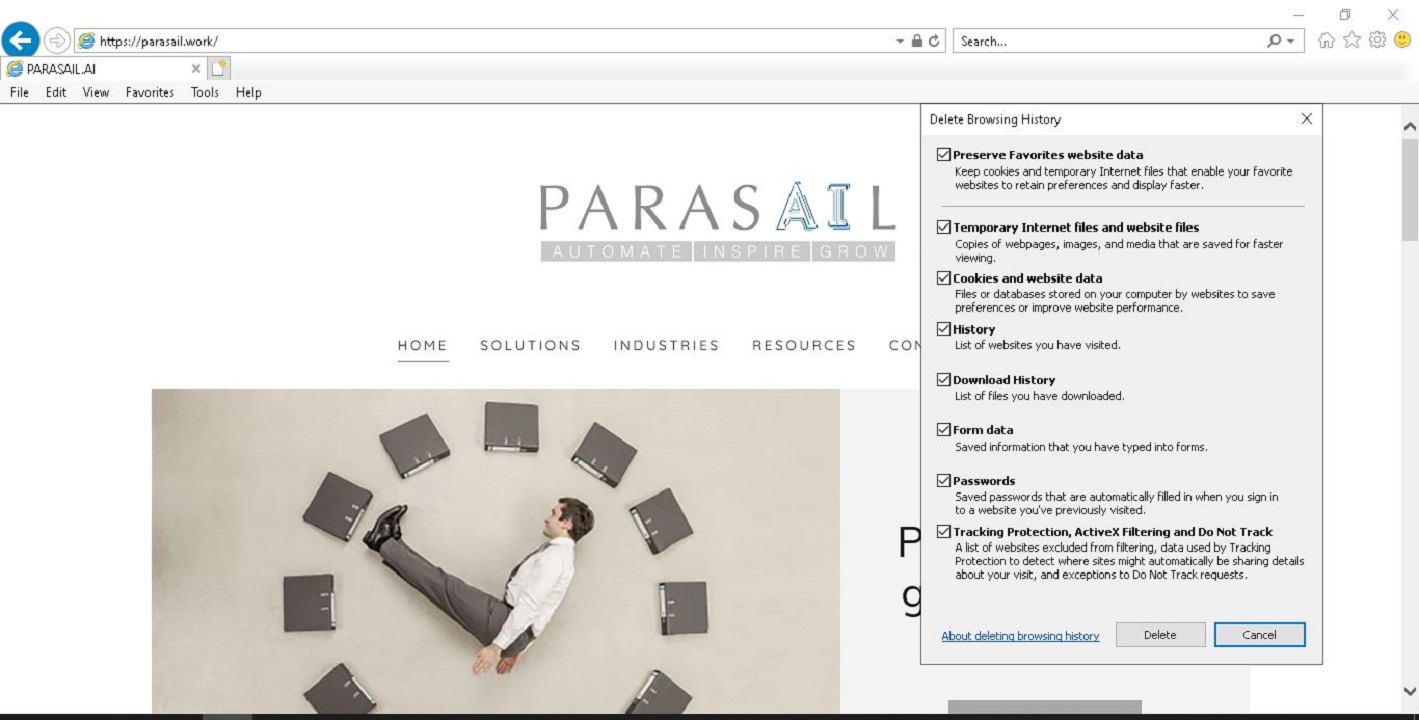This screenshot has width=1419, height=720.
Task: Click the hero image of man among binders
Action: click(x=496, y=551)
